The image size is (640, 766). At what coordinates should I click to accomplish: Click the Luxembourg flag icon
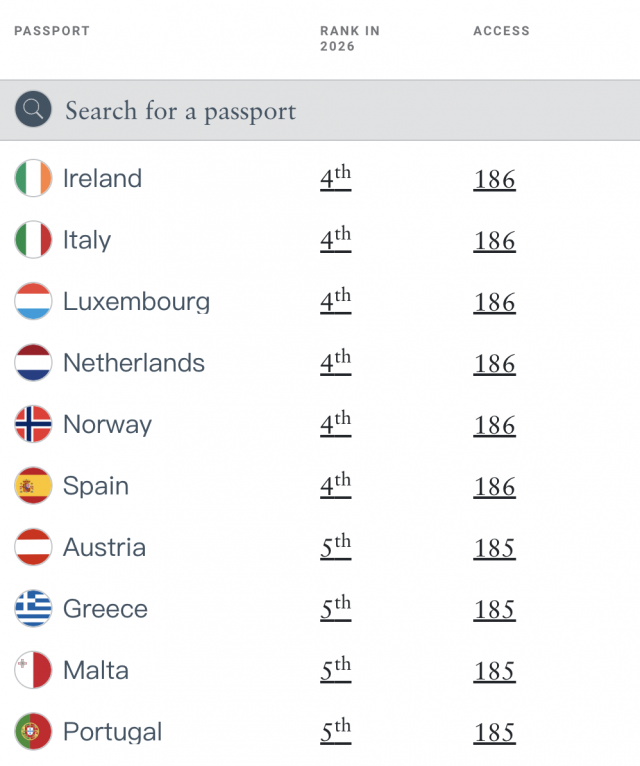pyautogui.click(x=33, y=301)
